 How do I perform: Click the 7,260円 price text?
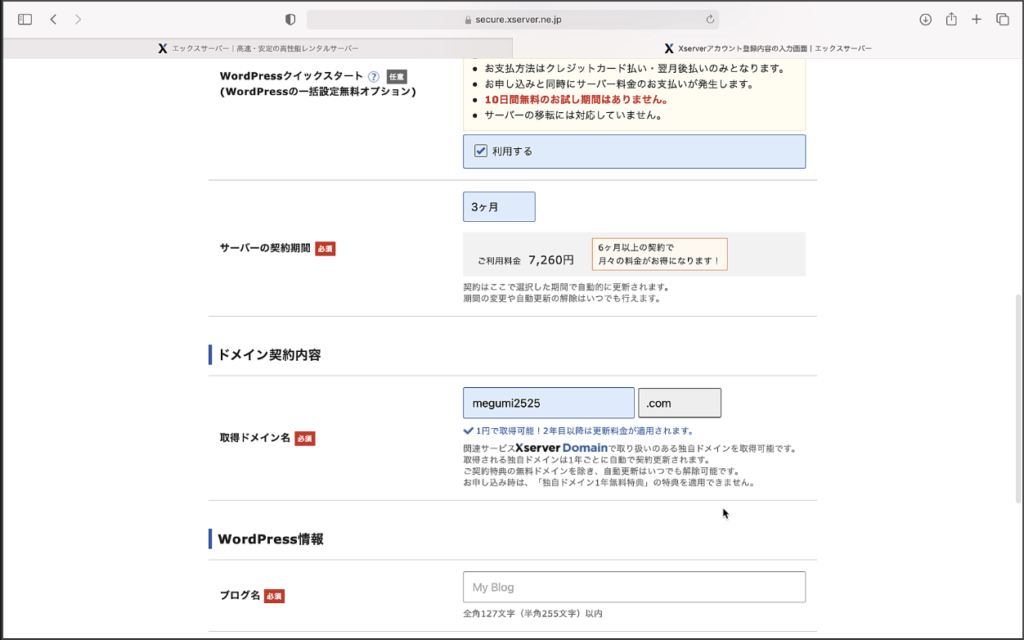(x=551, y=260)
